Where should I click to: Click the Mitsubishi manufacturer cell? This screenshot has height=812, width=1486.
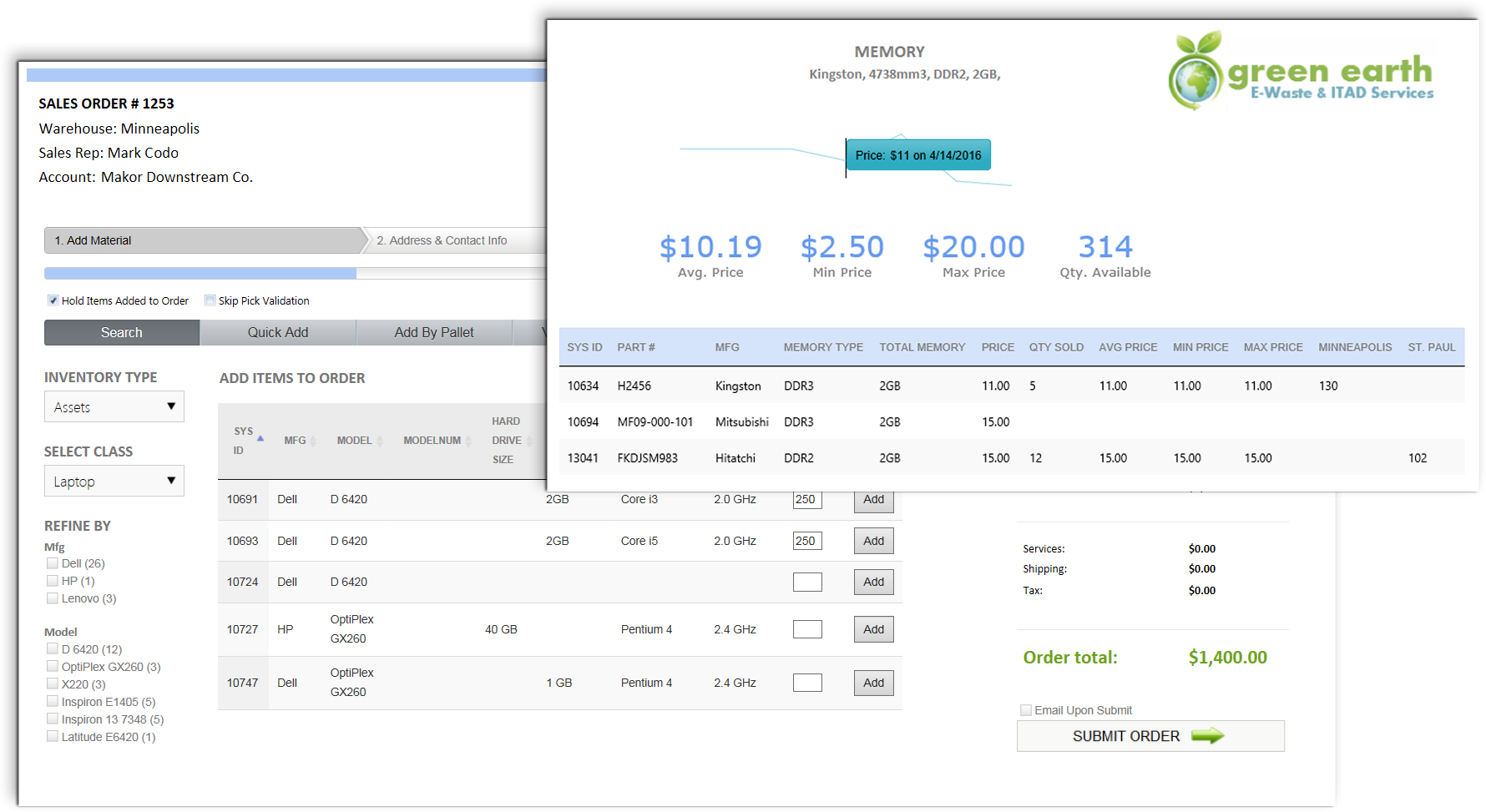coord(742,422)
